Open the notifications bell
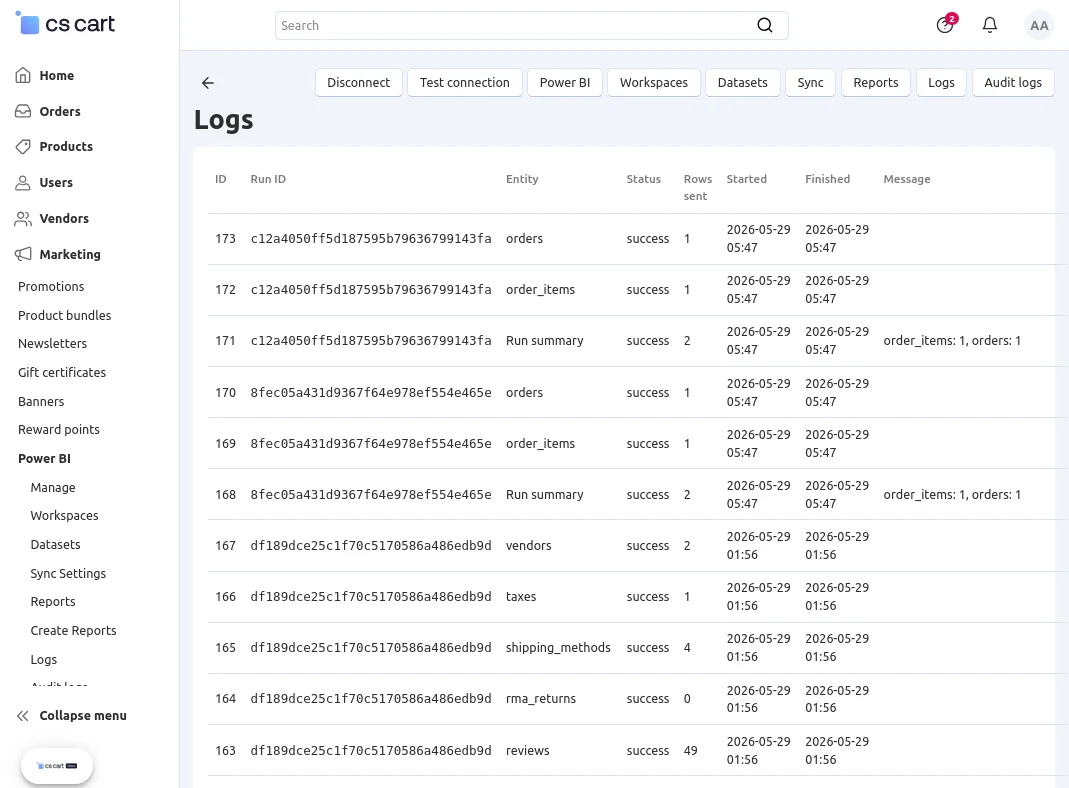 [989, 25]
